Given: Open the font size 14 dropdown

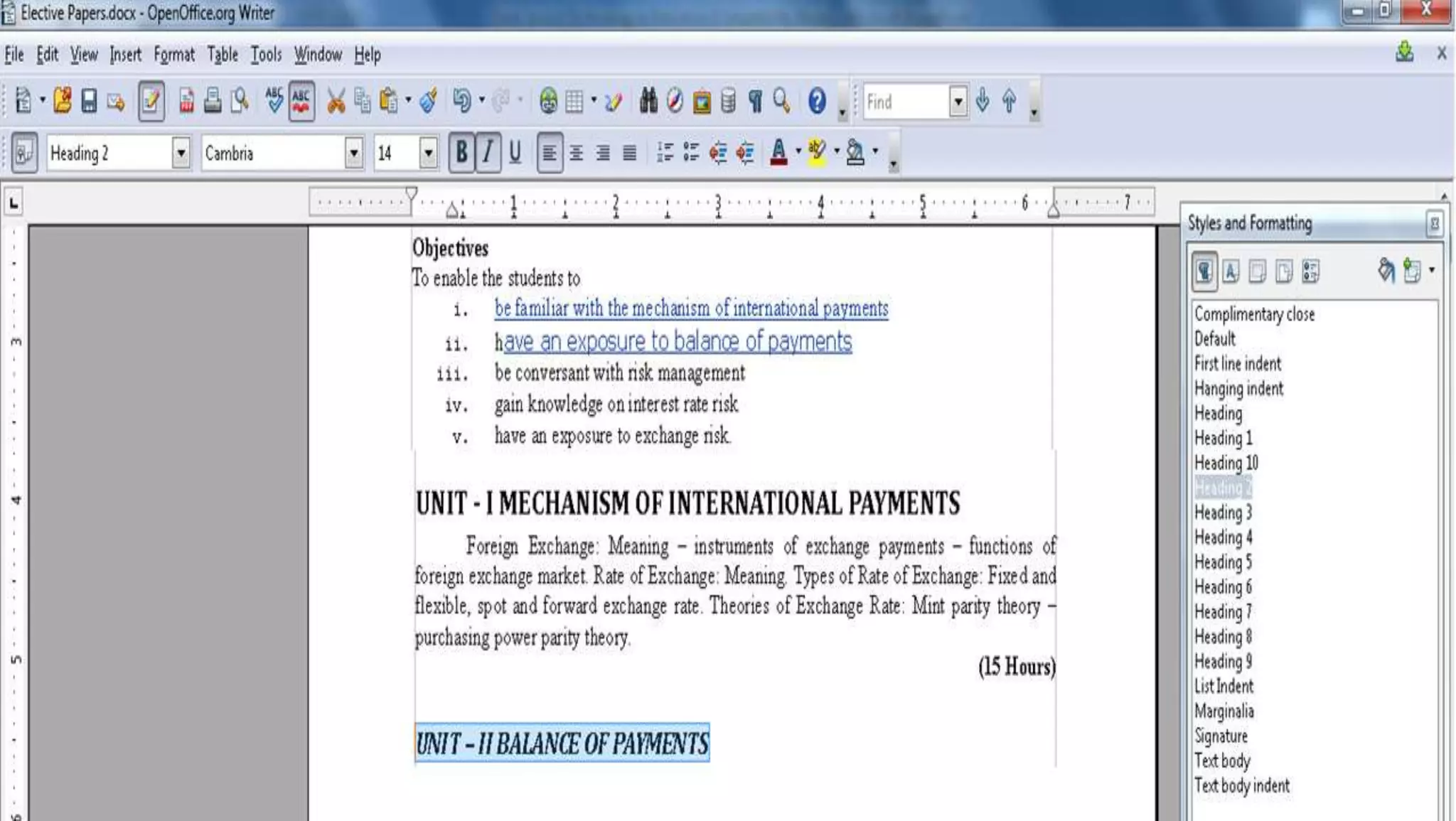Looking at the screenshot, I should 428,153.
